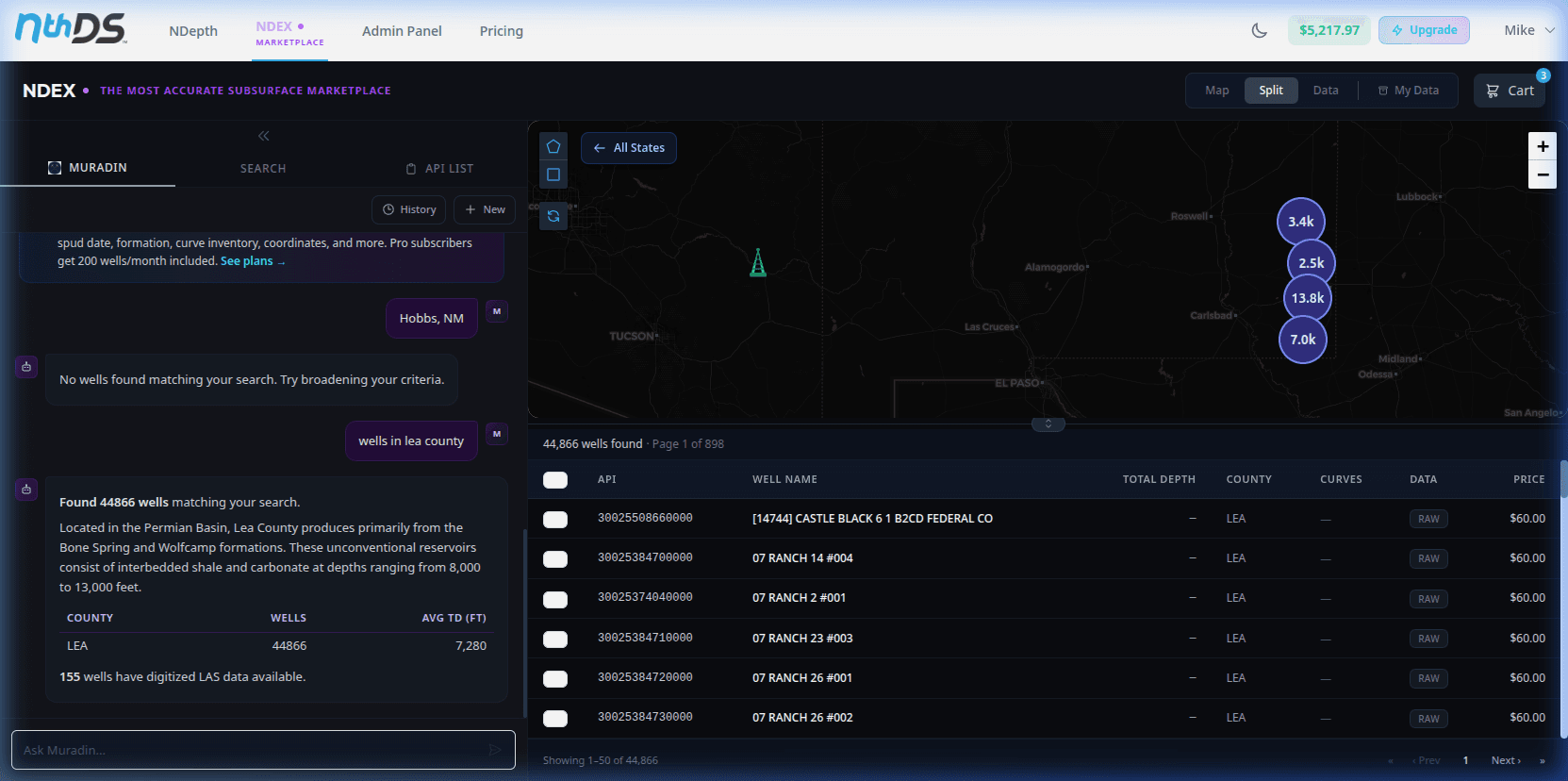Click the 3.4k well cluster marker
The height and width of the screenshot is (781, 1568).
pyautogui.click(x=1301, y=222)
